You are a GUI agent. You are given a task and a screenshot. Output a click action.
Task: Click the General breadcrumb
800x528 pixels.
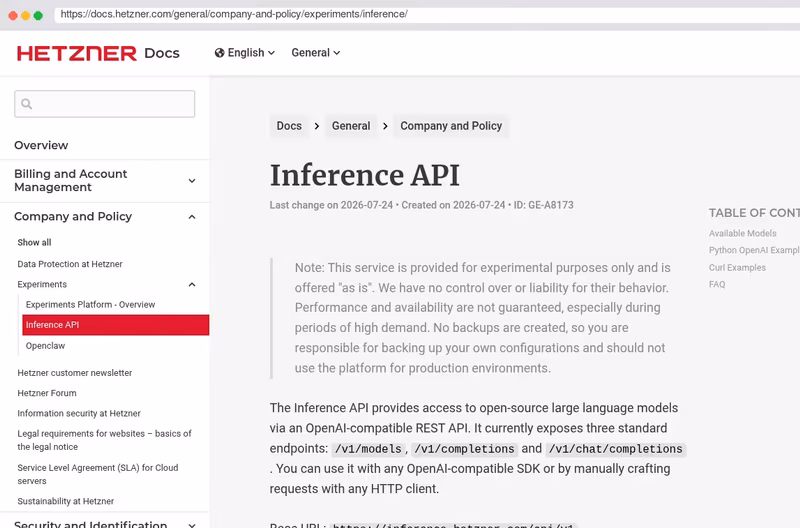[x=351, y=126]
